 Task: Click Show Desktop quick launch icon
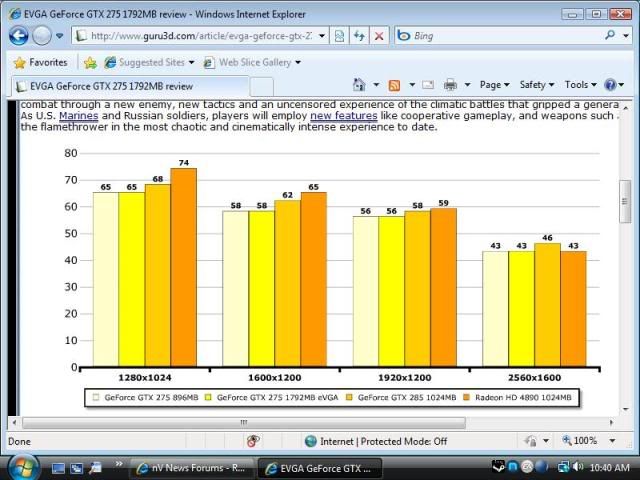[x=58, y=468]
